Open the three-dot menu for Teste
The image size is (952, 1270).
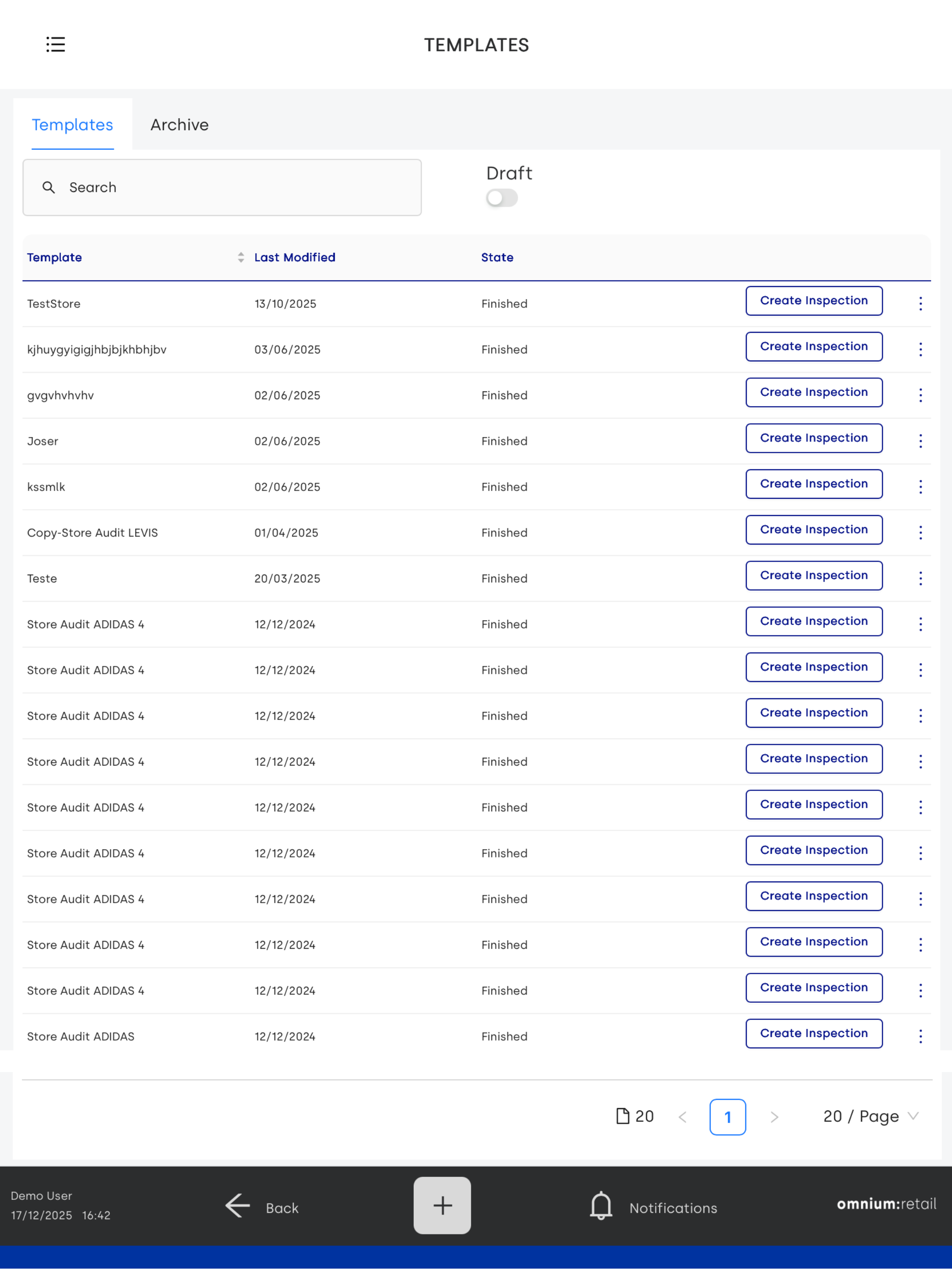[921, 579]
